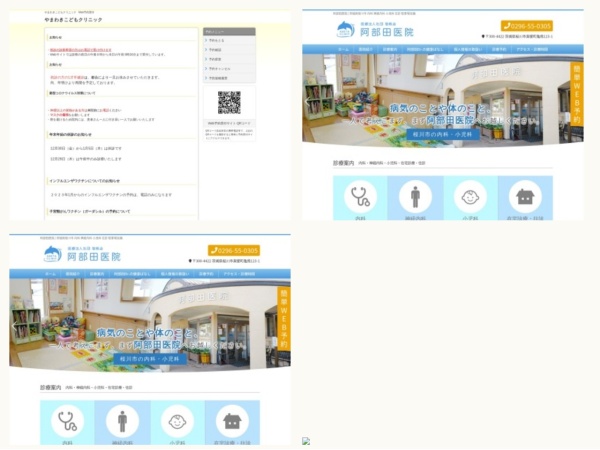Image resolution: width=600 pixels, height=450 pixels.
Task: Open 診療案内 in the lower 阿部田医院 navigation bar
Action: (97, 274)
